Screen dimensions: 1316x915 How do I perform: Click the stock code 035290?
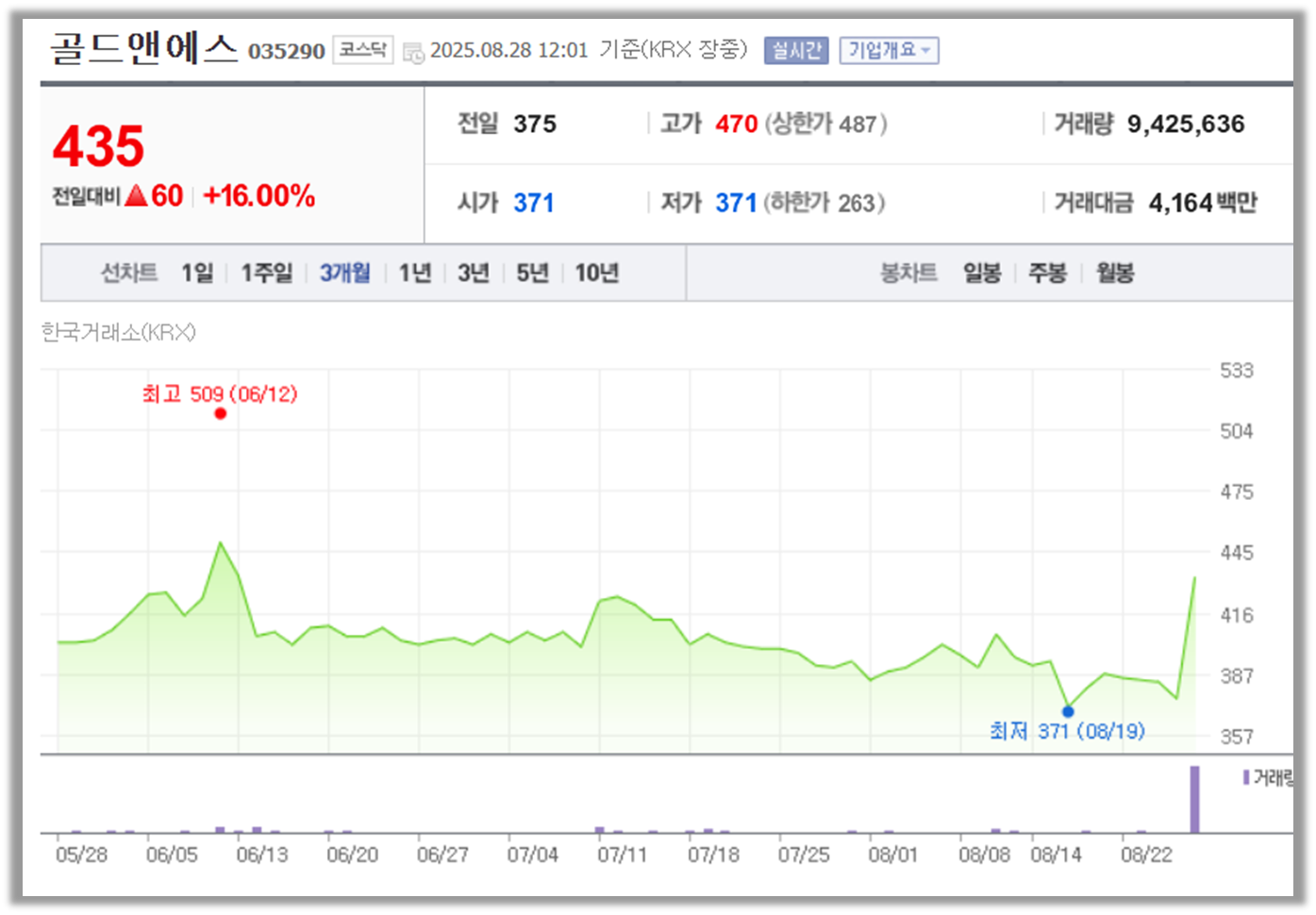coord(287,51)
